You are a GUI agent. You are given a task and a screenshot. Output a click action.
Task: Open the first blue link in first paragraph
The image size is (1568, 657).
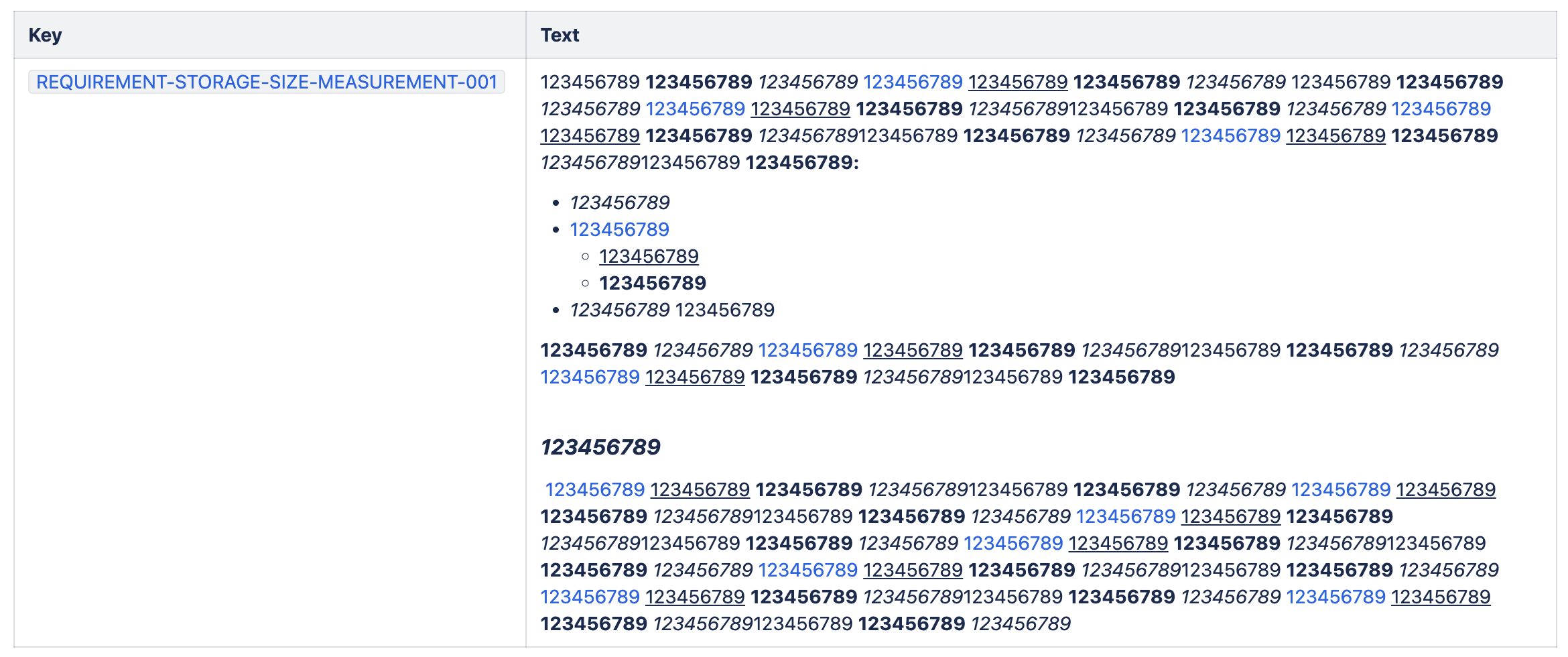coord(913,82)
